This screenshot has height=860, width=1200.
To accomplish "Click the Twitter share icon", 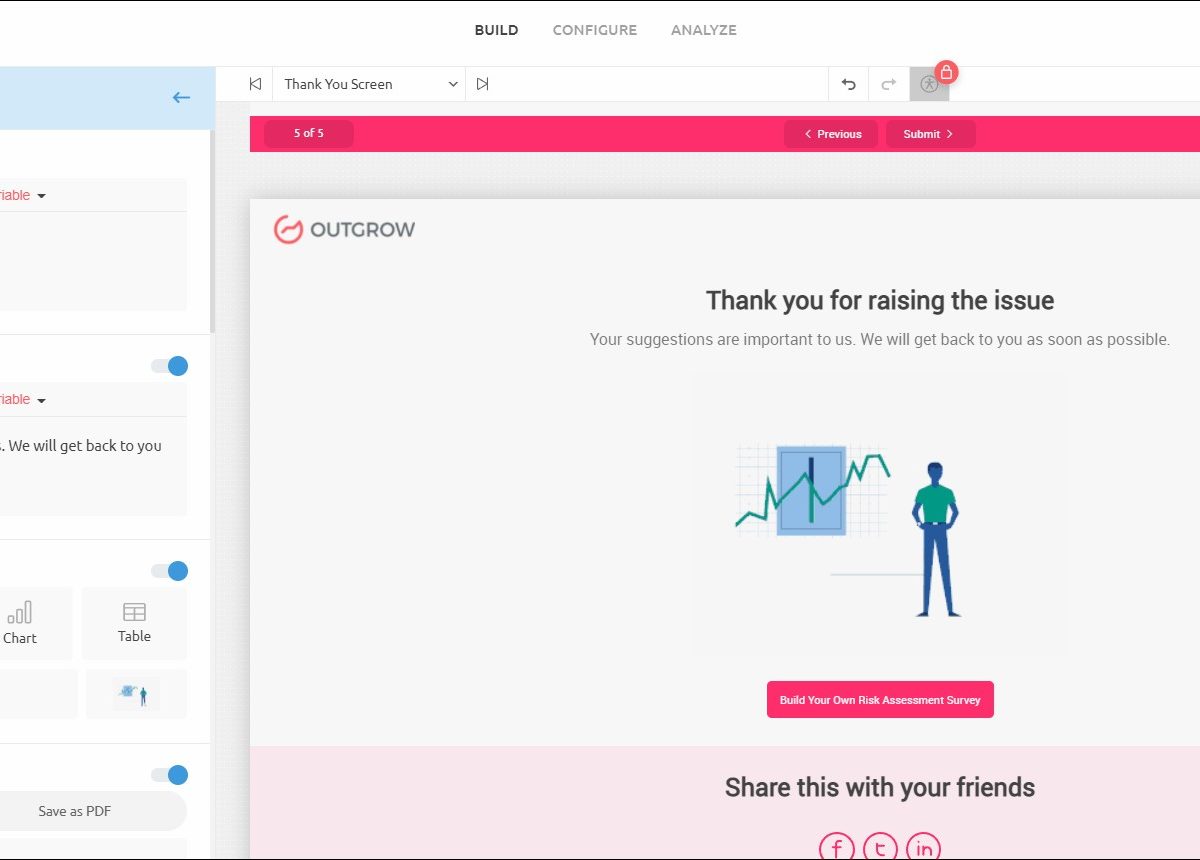I will tap(880, 848).
